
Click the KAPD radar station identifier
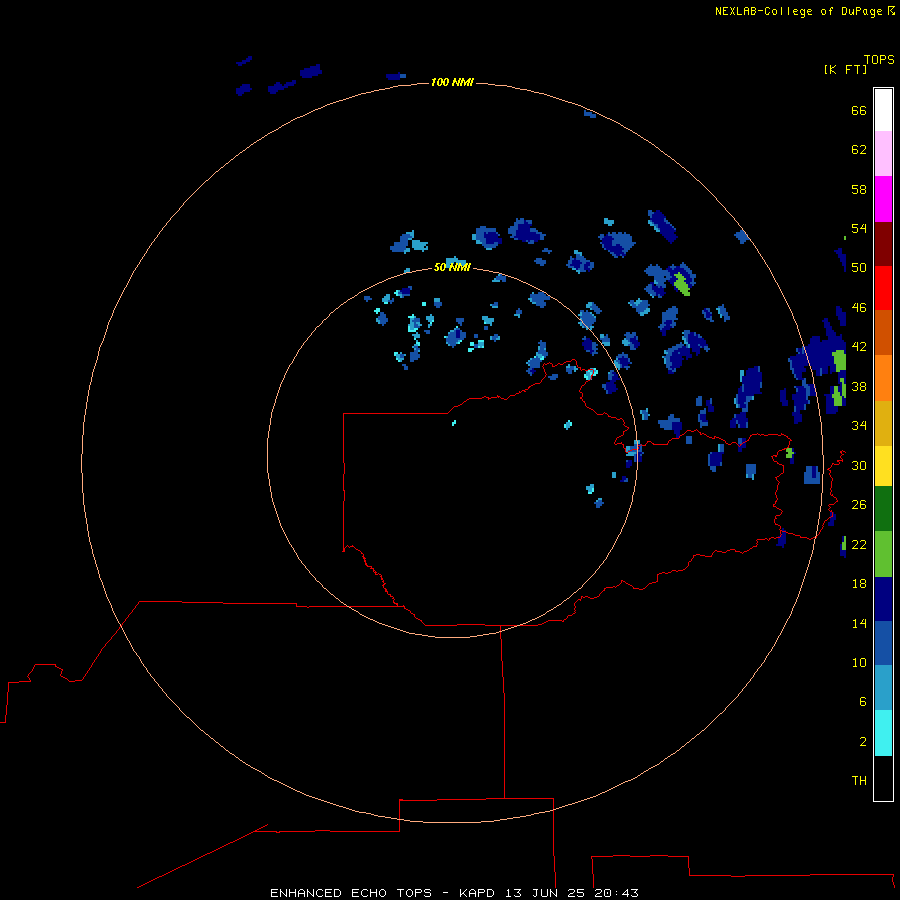point(476,893)
